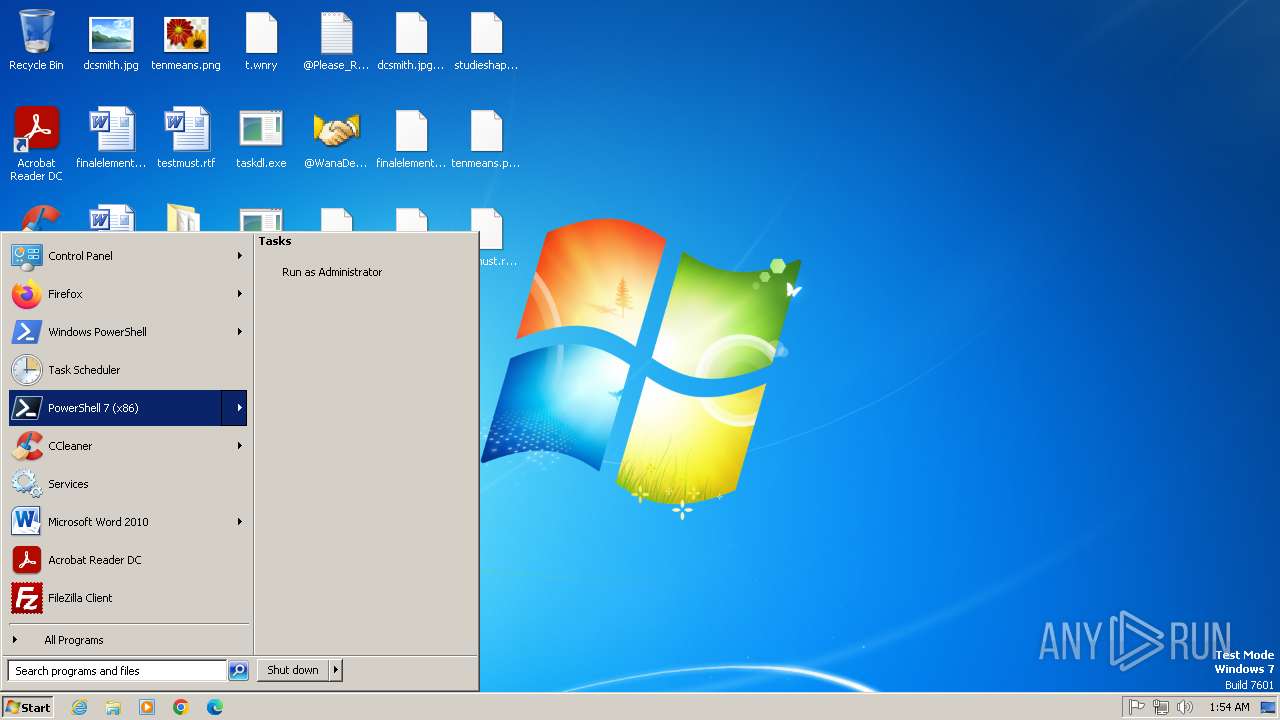Viewport: 1280px width, 720px height.
Task: Select the tenmeans.p... blank file icon
Action: [x=486, y=138]
